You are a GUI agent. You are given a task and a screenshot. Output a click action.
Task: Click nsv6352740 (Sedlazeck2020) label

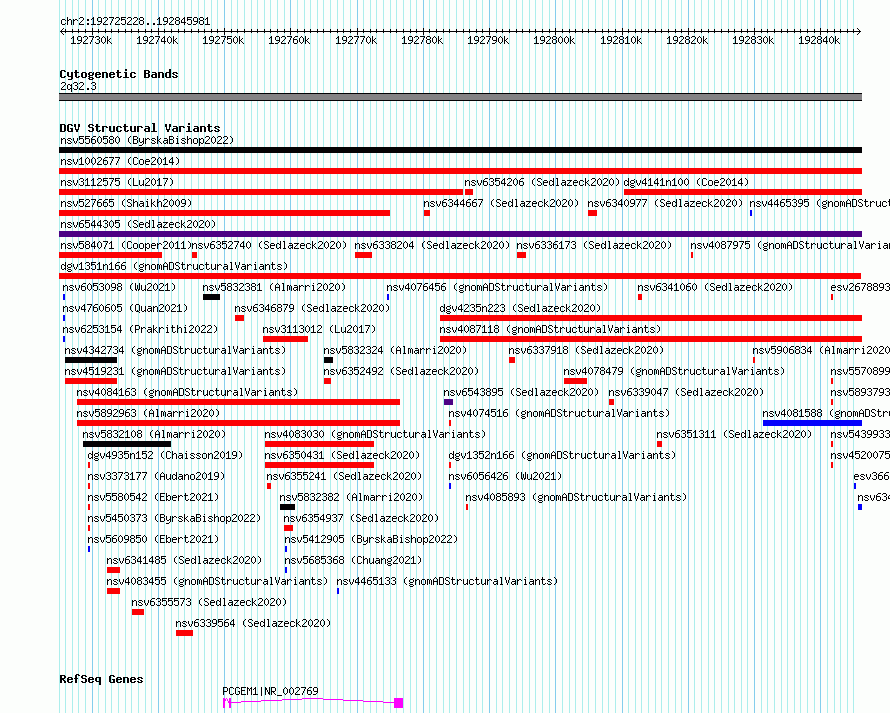[269, 245]
